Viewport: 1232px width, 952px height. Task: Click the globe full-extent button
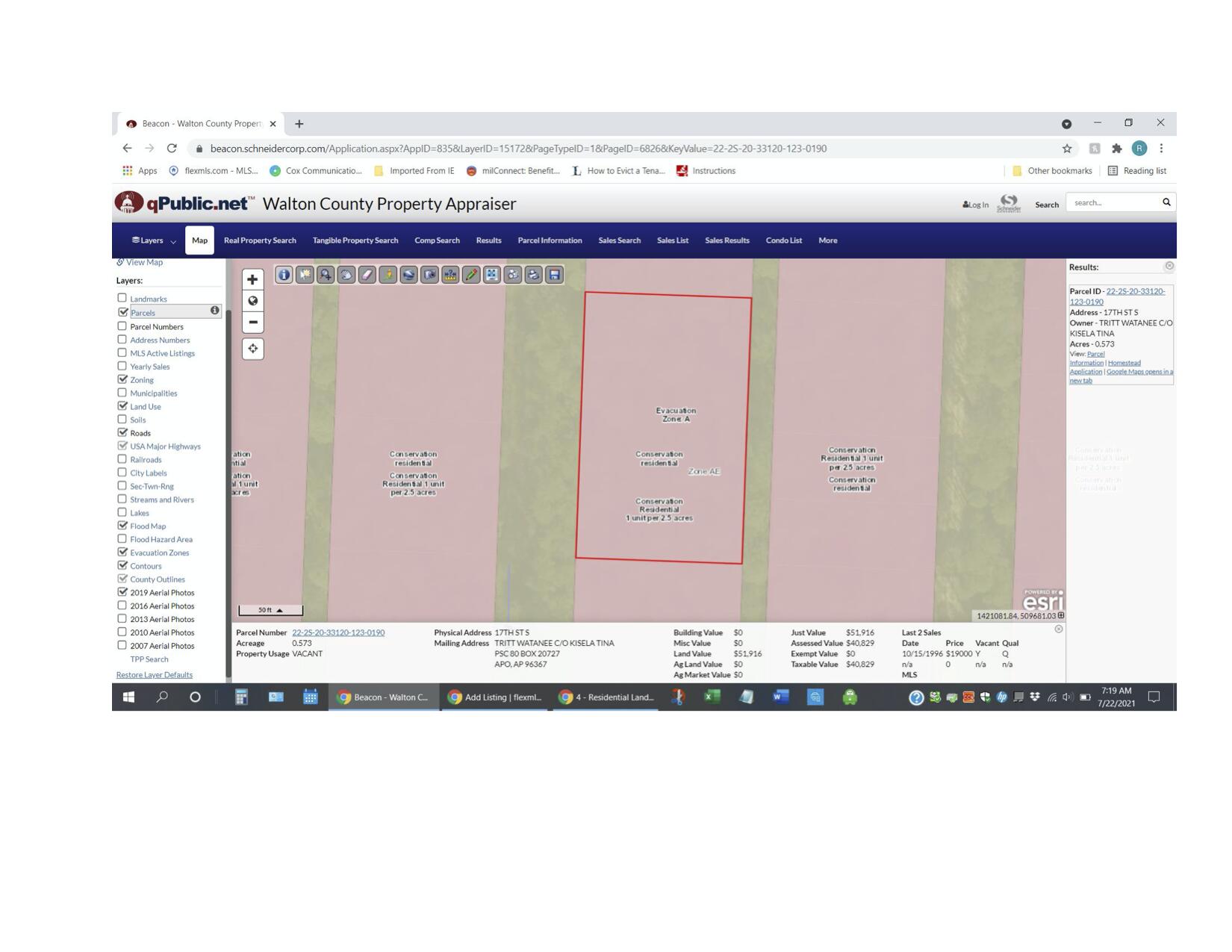click(252, 301)
